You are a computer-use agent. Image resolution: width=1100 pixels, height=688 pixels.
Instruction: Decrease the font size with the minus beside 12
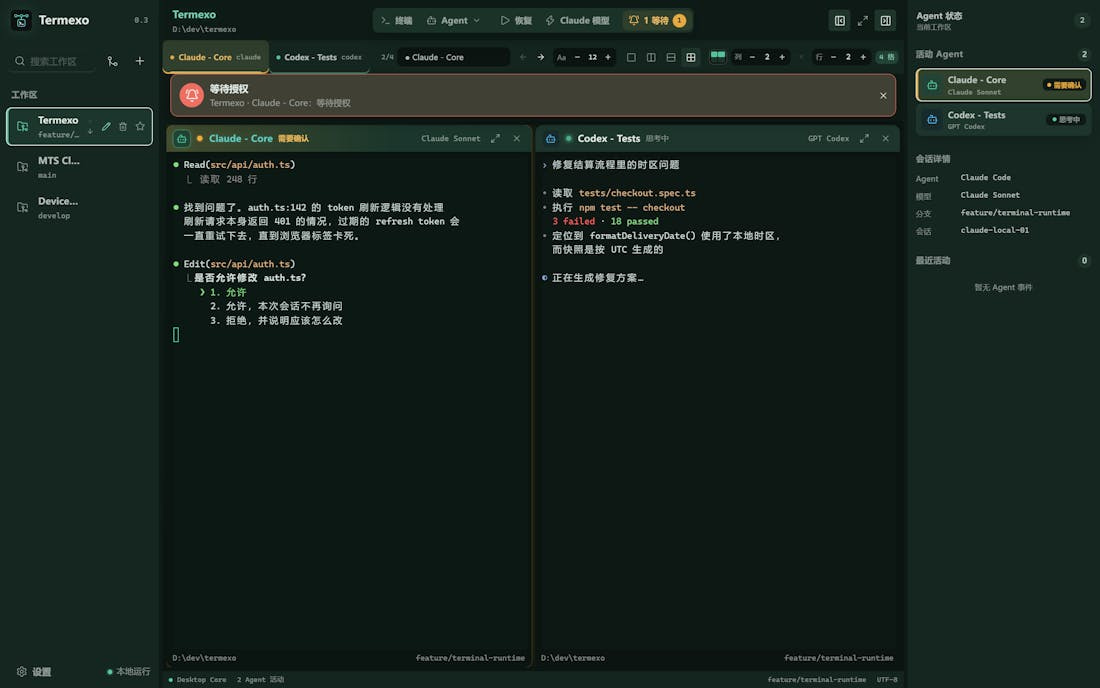(577, 57)
